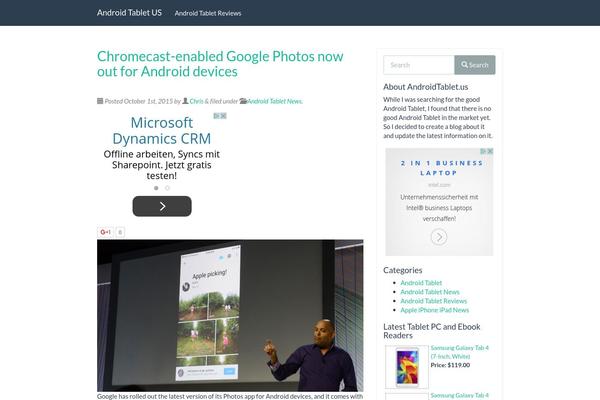Viewport: 600px width, 400px height.
Task: Go to Android Tablet Reviews in navbar
Action: point(208,13)
